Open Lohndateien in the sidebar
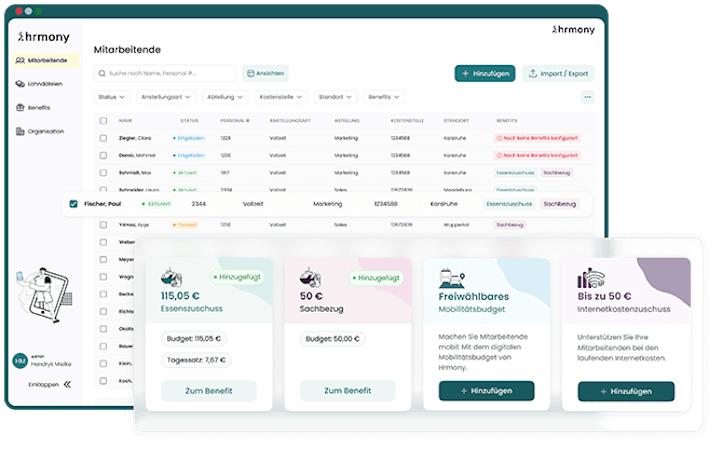Screen dimensions: 727x450 45,84
